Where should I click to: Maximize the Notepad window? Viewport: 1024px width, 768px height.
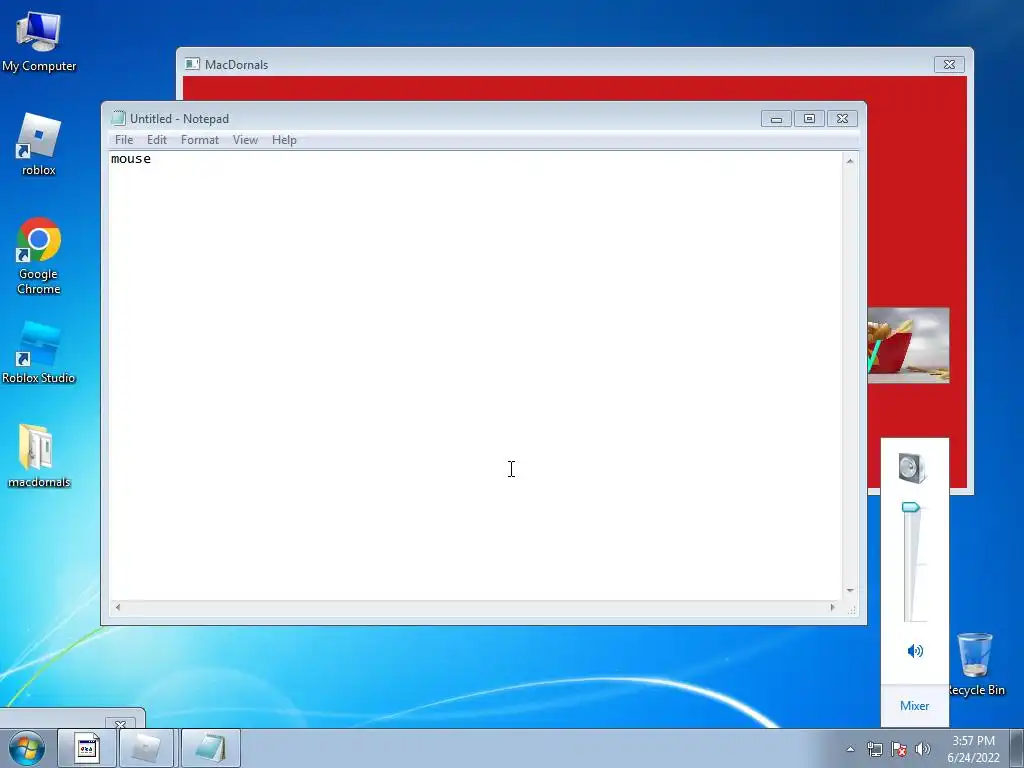pyautogui.click(x=809, y=119)
